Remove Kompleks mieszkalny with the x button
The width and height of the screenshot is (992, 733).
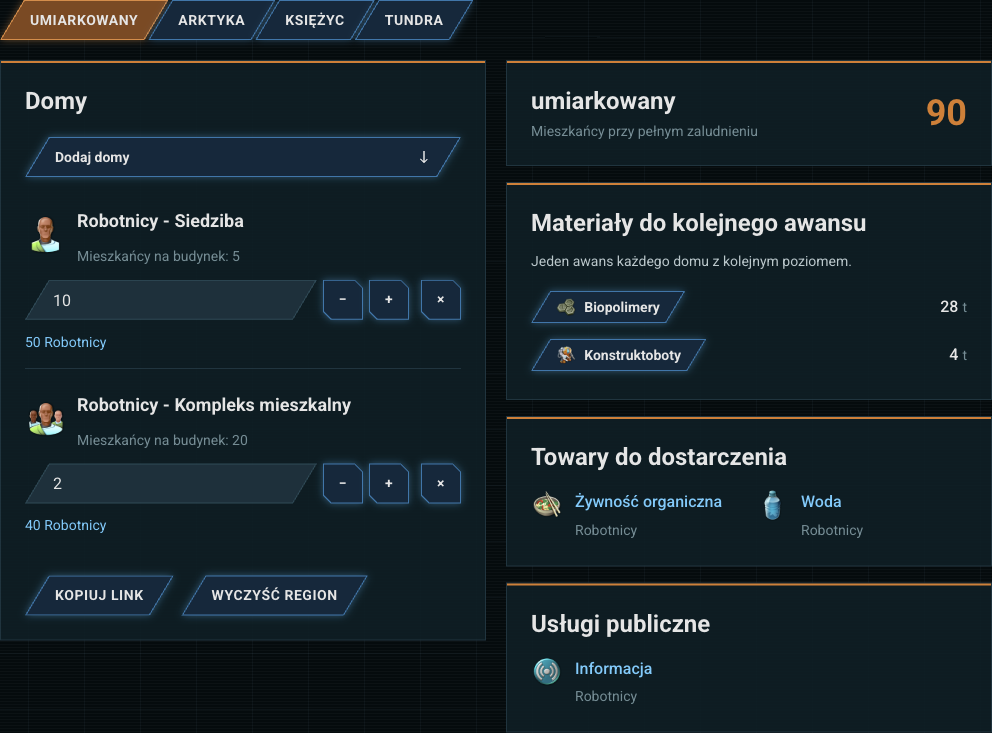tap(441, 483)
